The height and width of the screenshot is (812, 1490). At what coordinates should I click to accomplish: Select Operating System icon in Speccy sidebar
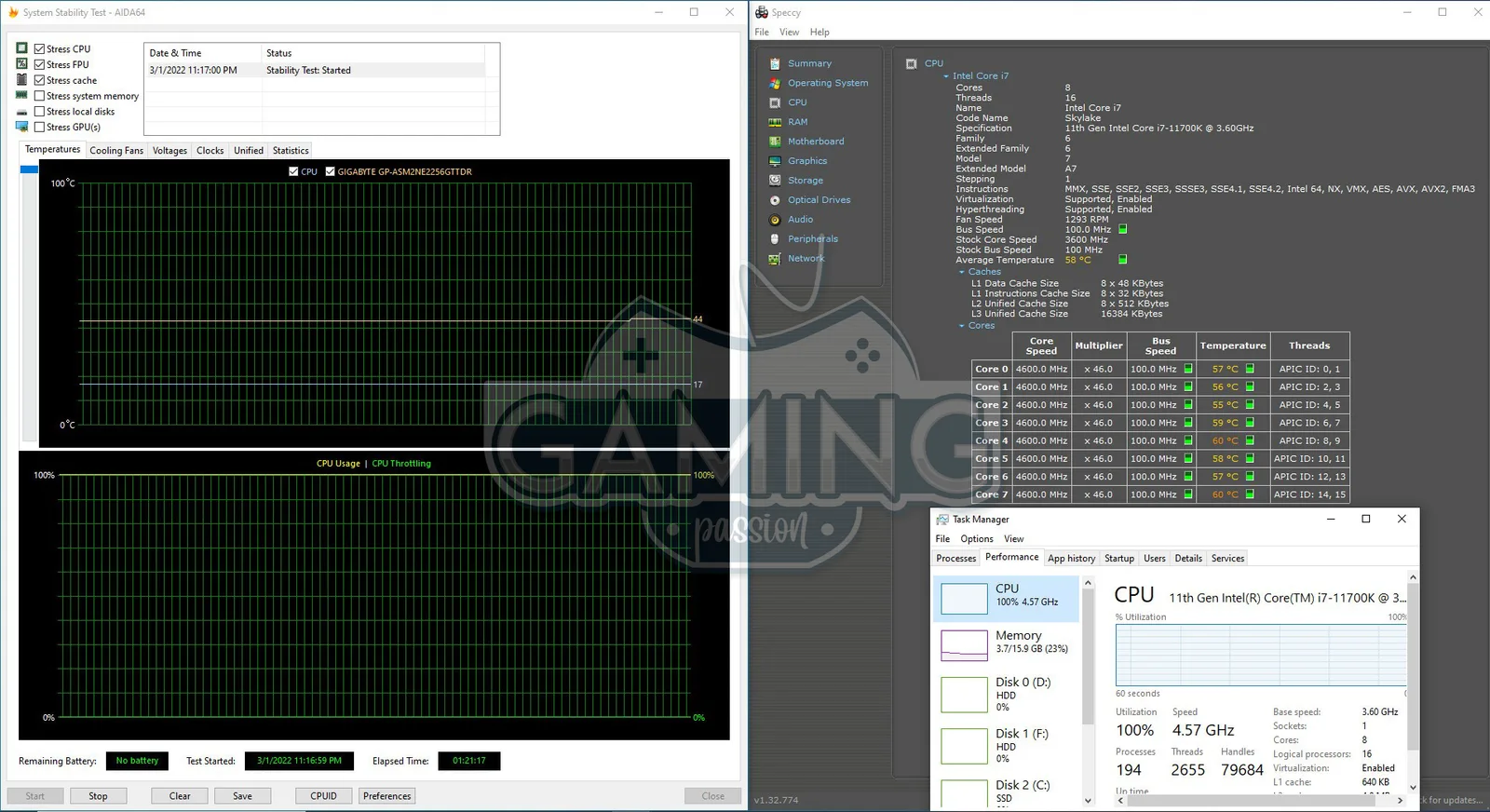click(x=775, y=83)
